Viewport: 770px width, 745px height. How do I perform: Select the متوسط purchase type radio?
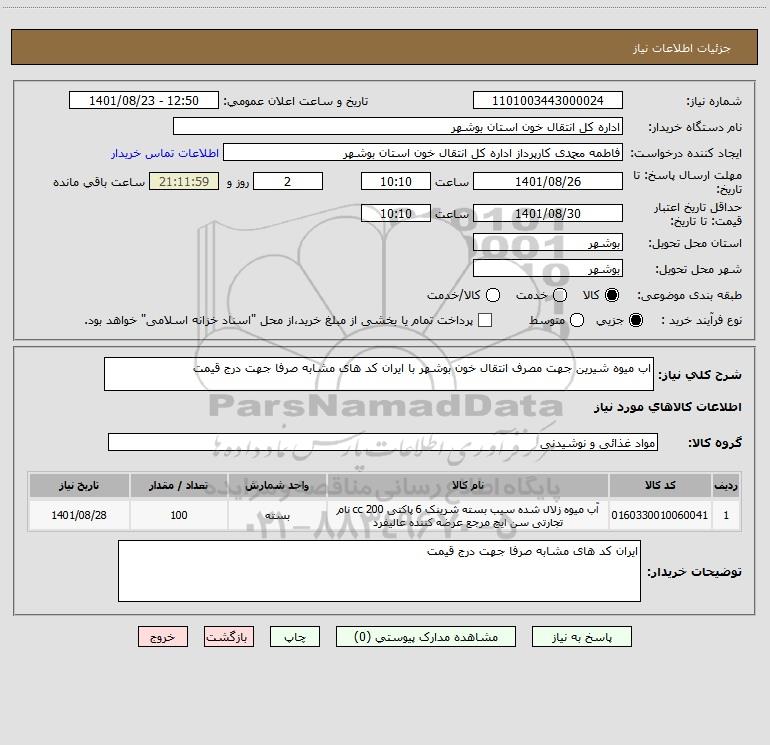[577, 320]
